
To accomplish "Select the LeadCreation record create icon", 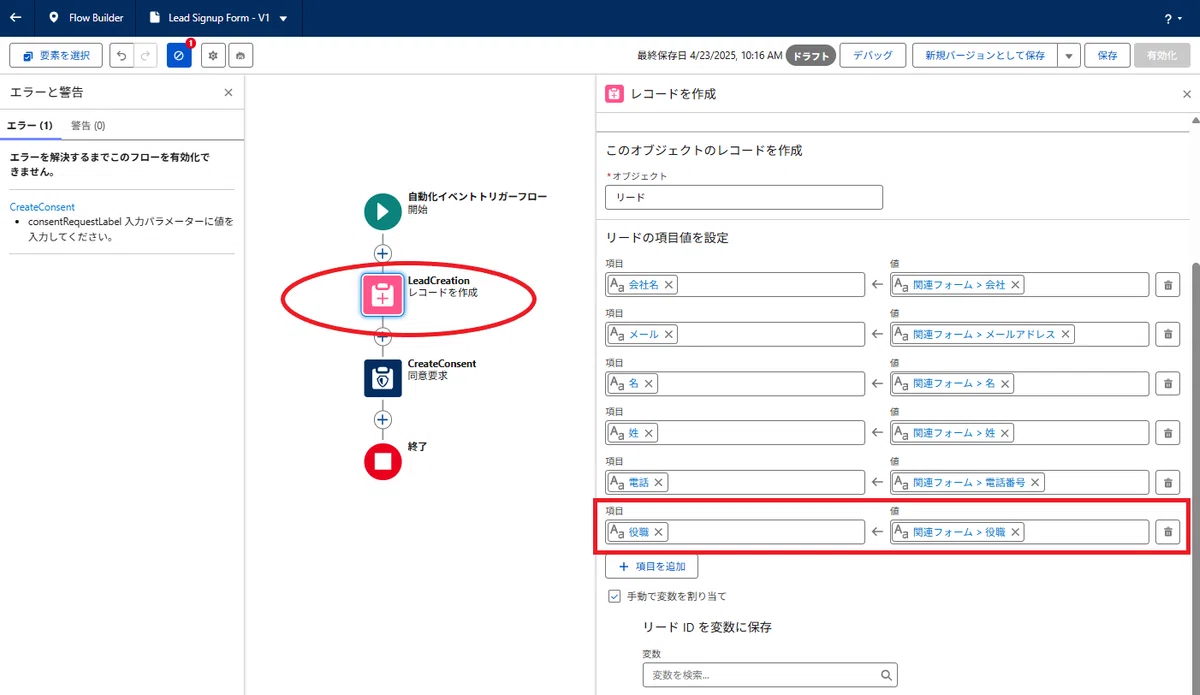I will click(x=382, y=295).
